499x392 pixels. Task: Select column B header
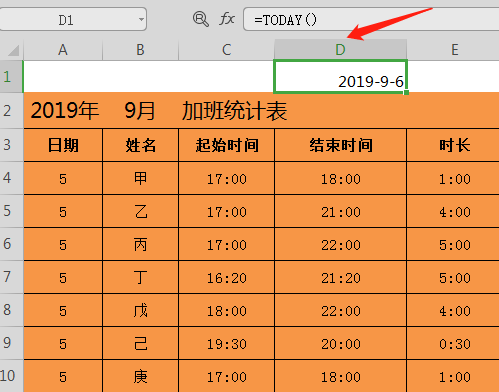click(x=140, y=50)
